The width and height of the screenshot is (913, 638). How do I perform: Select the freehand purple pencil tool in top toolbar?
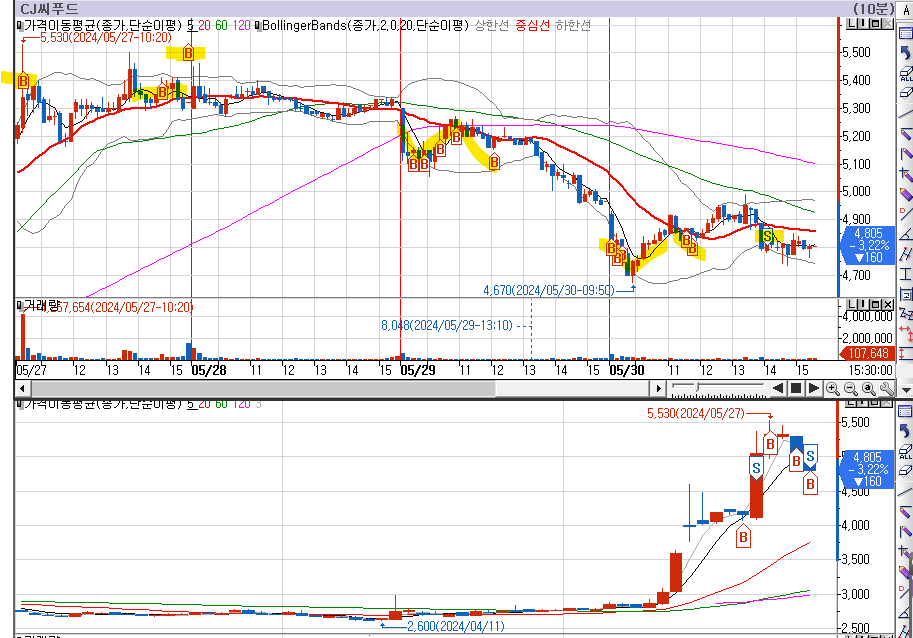pos(905,194)
